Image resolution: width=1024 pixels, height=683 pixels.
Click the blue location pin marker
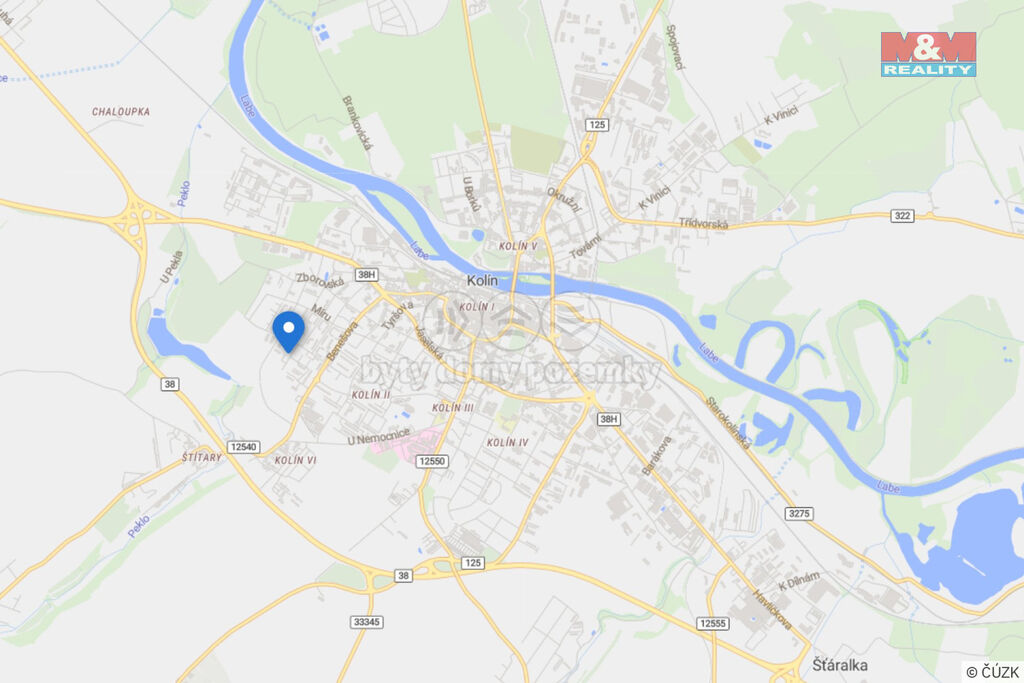point(289,331)
